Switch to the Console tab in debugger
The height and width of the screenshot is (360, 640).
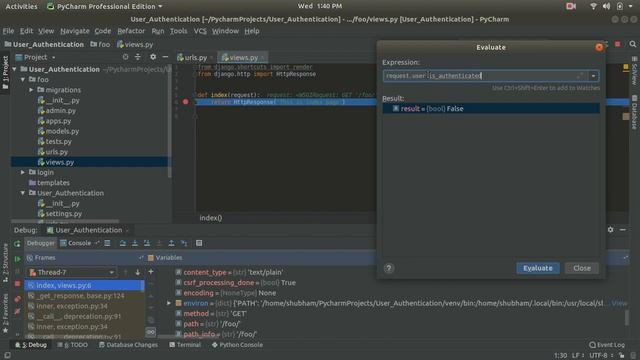[x=80, y=243]
